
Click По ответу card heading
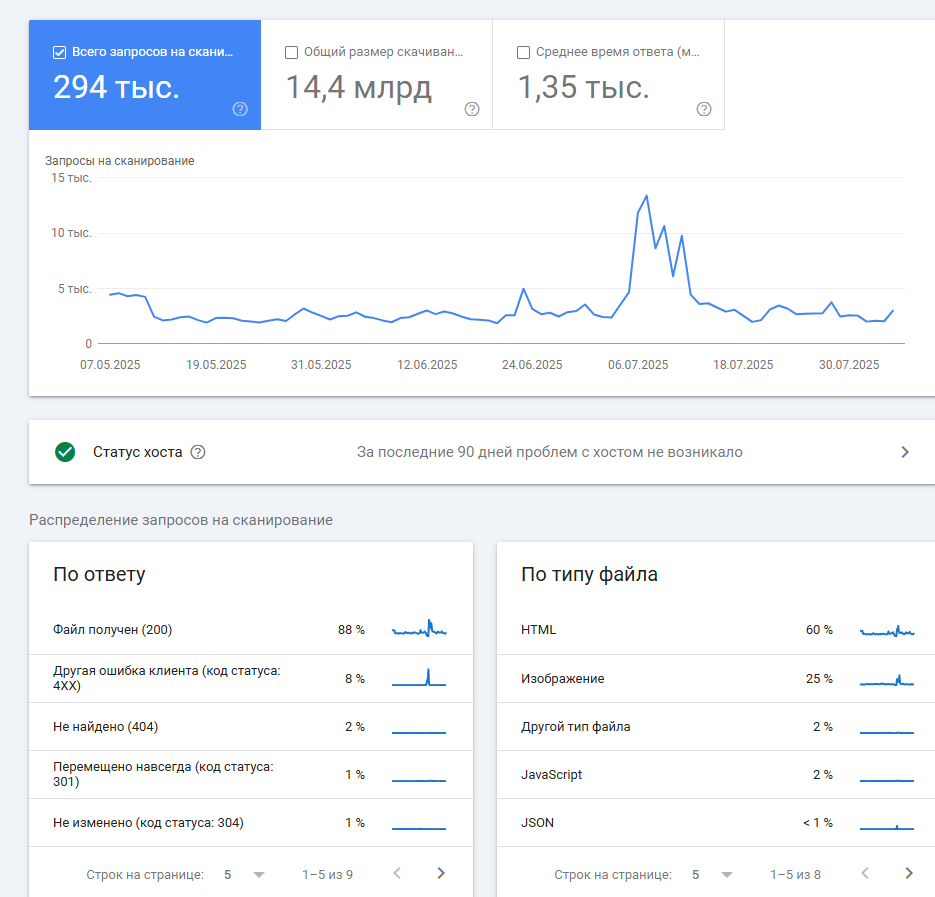pos(99,574)
